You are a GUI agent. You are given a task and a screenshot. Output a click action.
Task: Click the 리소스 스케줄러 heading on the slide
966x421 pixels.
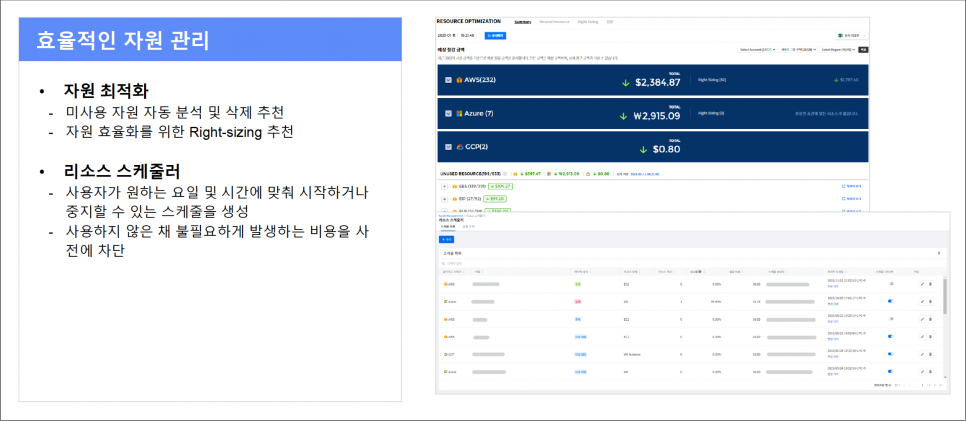[x=122, y=171]
